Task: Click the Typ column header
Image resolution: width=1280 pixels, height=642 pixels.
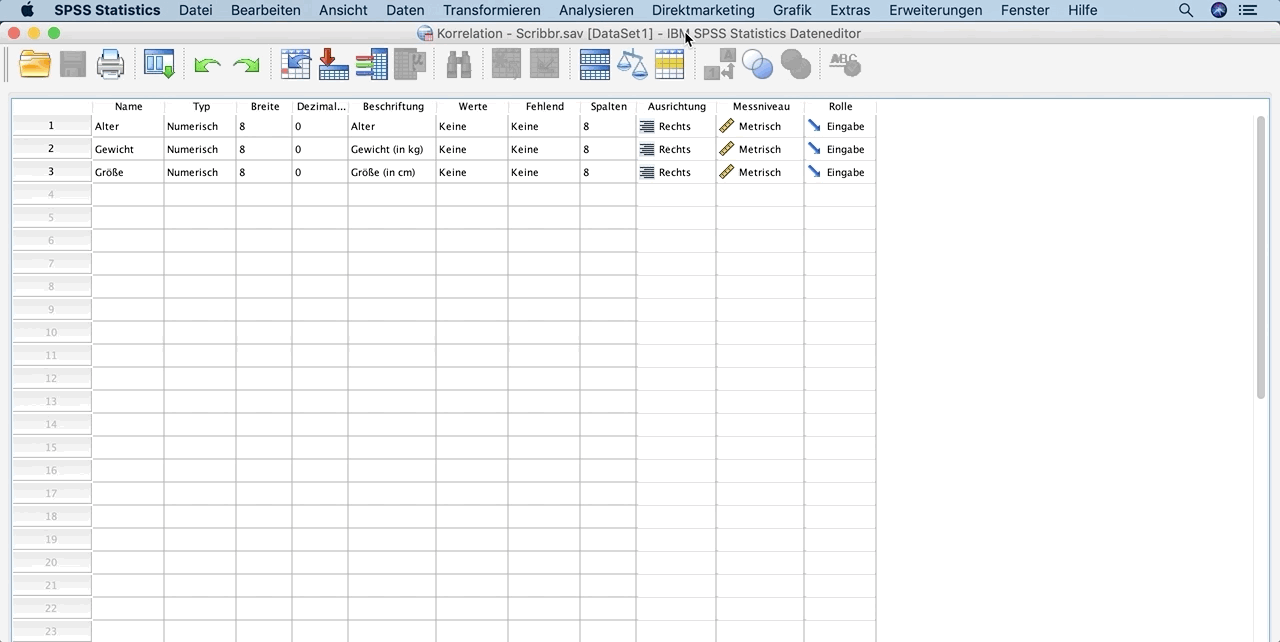Action: pos(201,107)
